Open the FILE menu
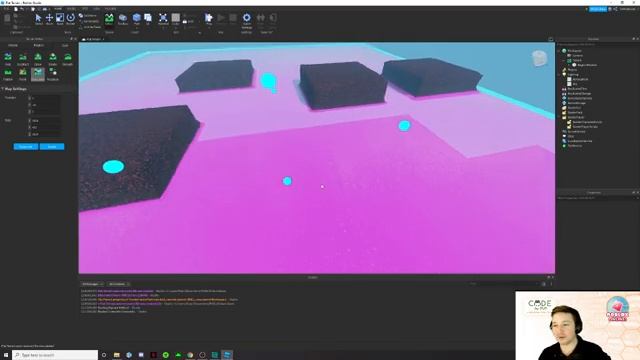The width and height of the screenshot is (640, 360). (6, 9)
